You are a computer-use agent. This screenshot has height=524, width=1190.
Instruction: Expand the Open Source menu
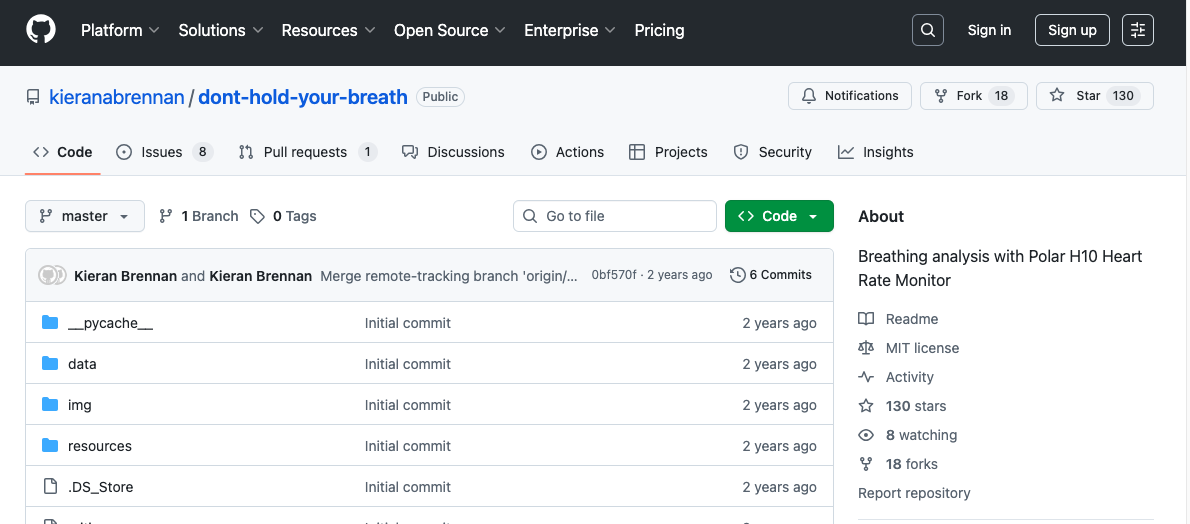click(449, 30)
